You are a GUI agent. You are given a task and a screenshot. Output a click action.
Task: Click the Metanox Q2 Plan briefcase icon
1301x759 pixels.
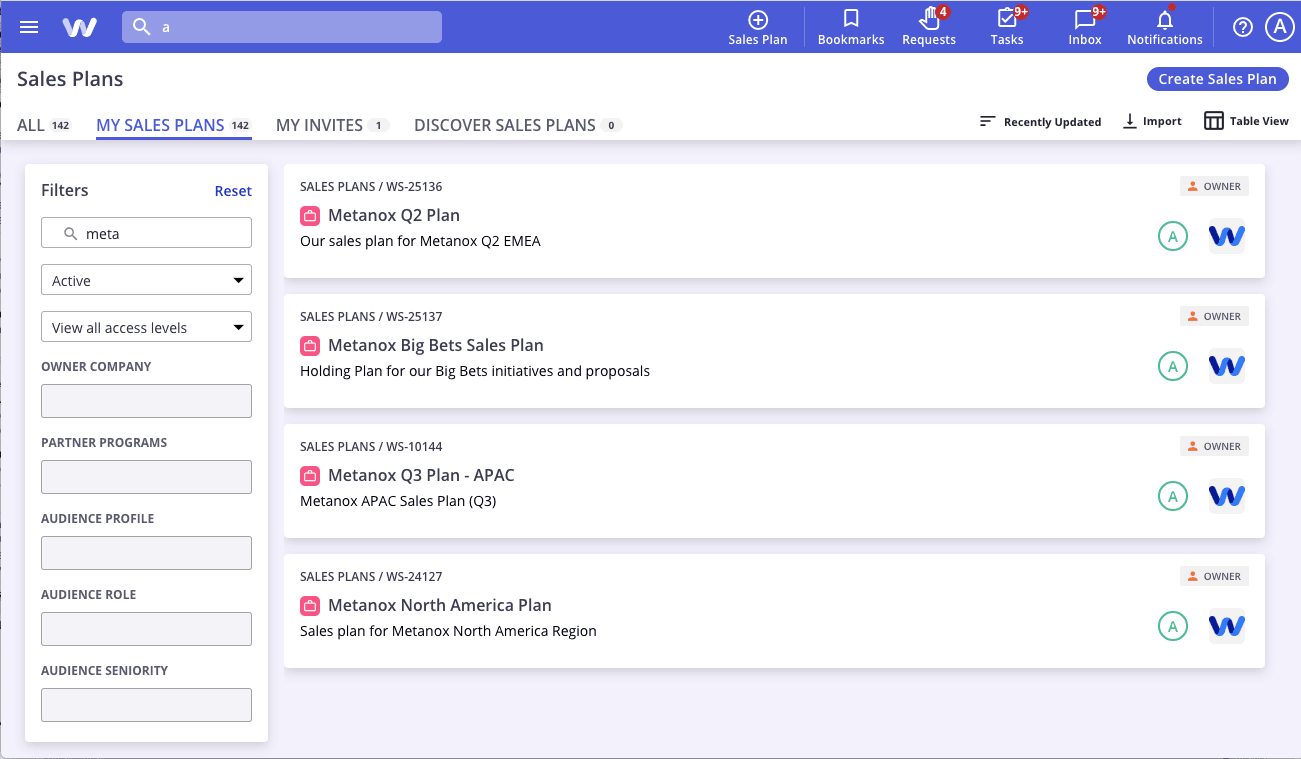[310, 215]
